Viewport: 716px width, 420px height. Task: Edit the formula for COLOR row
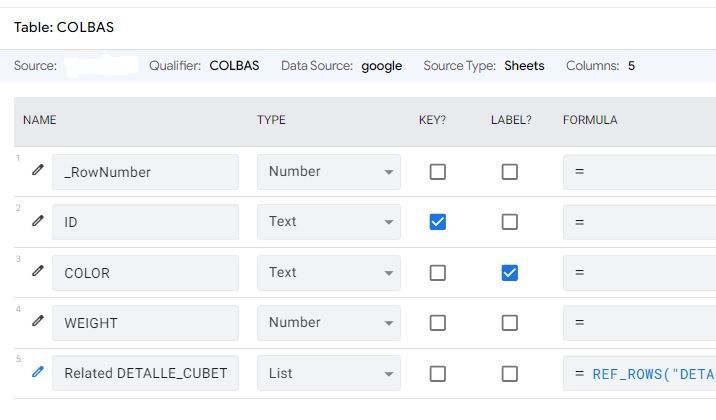[639, 273]
